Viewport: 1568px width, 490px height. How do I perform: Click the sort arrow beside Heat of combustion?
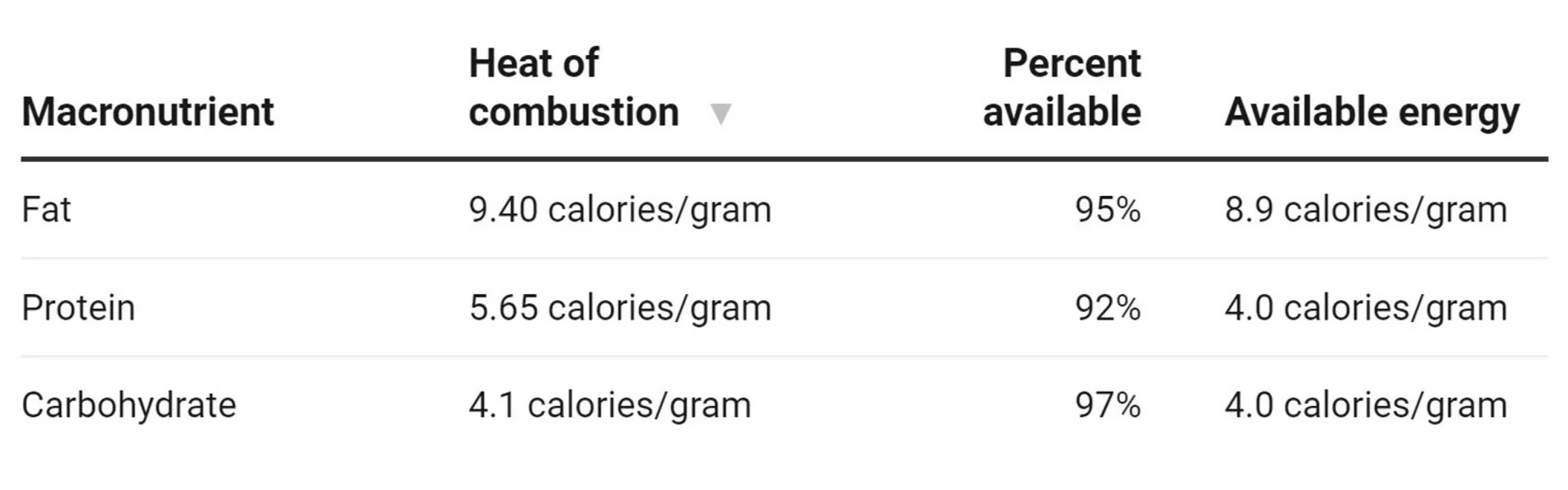click(720, 114)
